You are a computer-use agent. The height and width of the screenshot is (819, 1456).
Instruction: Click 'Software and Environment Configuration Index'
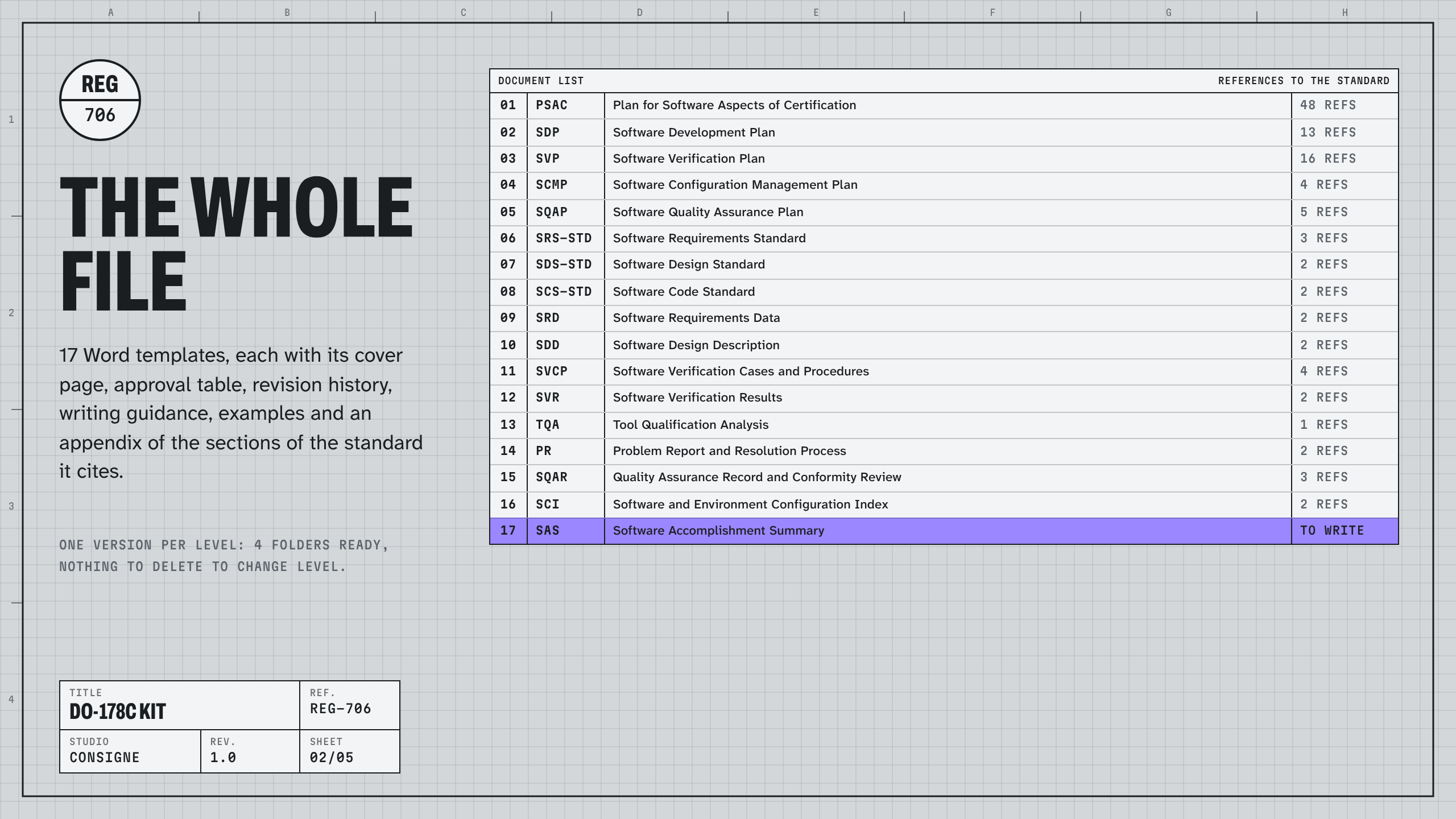[750, 504]
